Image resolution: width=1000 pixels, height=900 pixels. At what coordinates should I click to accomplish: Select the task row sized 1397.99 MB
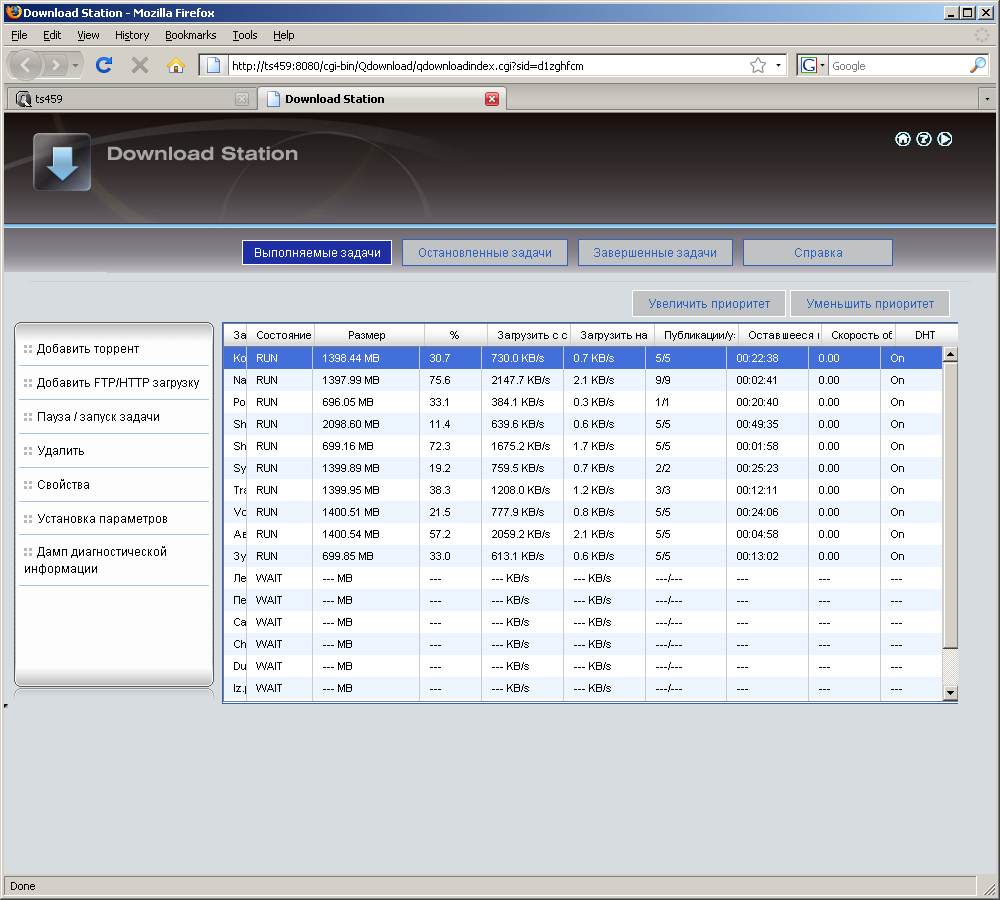pos(583,380)
